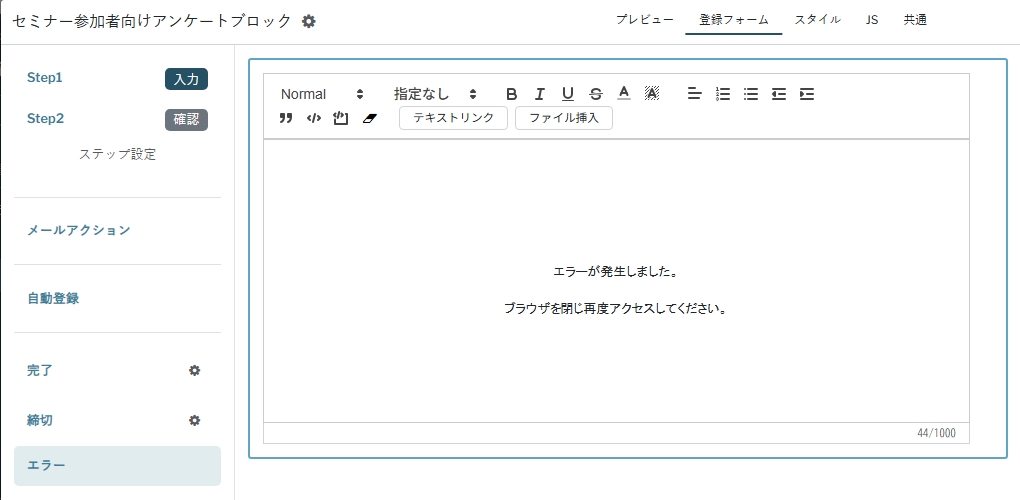The image size is (1020, 500).
Task: Open the 指定なし dropdown
Action: [435, 94]
